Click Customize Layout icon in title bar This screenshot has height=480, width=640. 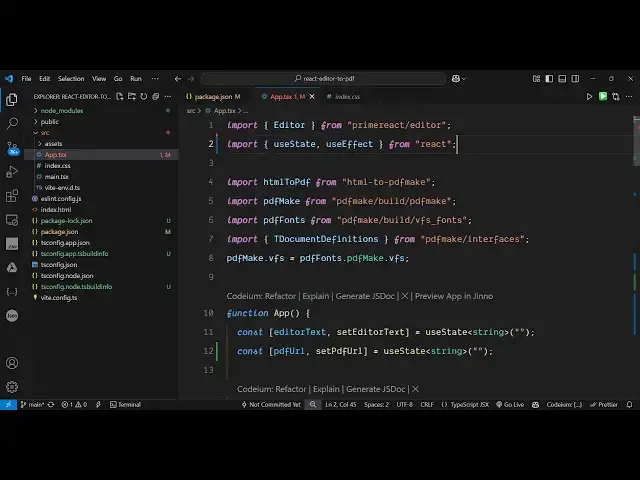[536, 78]
